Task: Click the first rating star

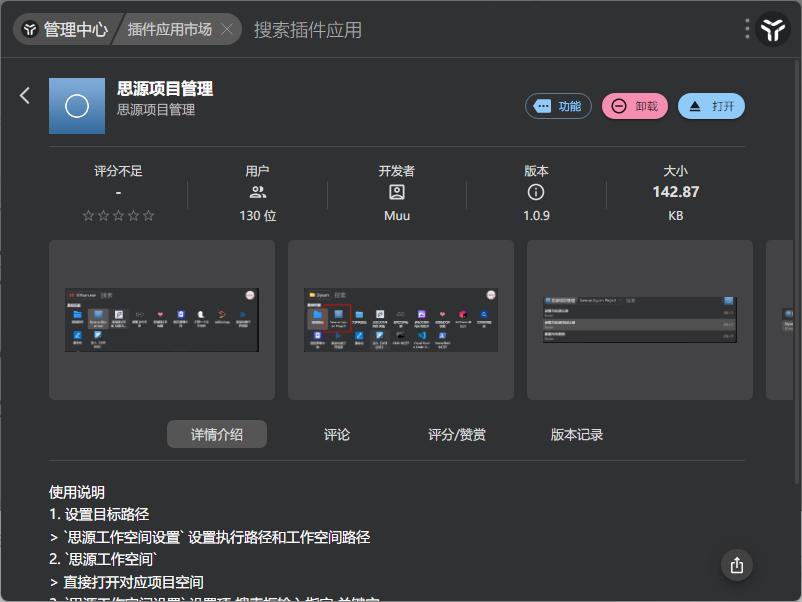Action: 88,216
